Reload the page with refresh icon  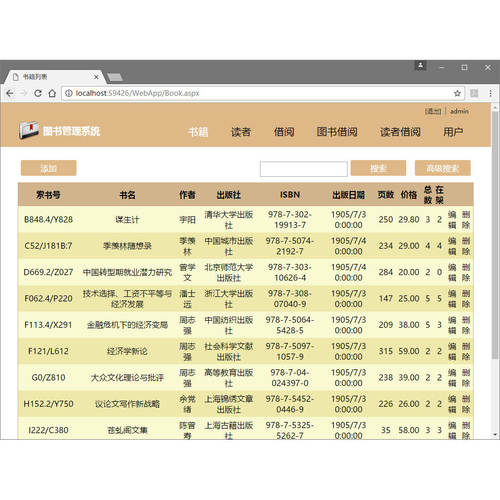pyautogui.click(x=38, y=93)
